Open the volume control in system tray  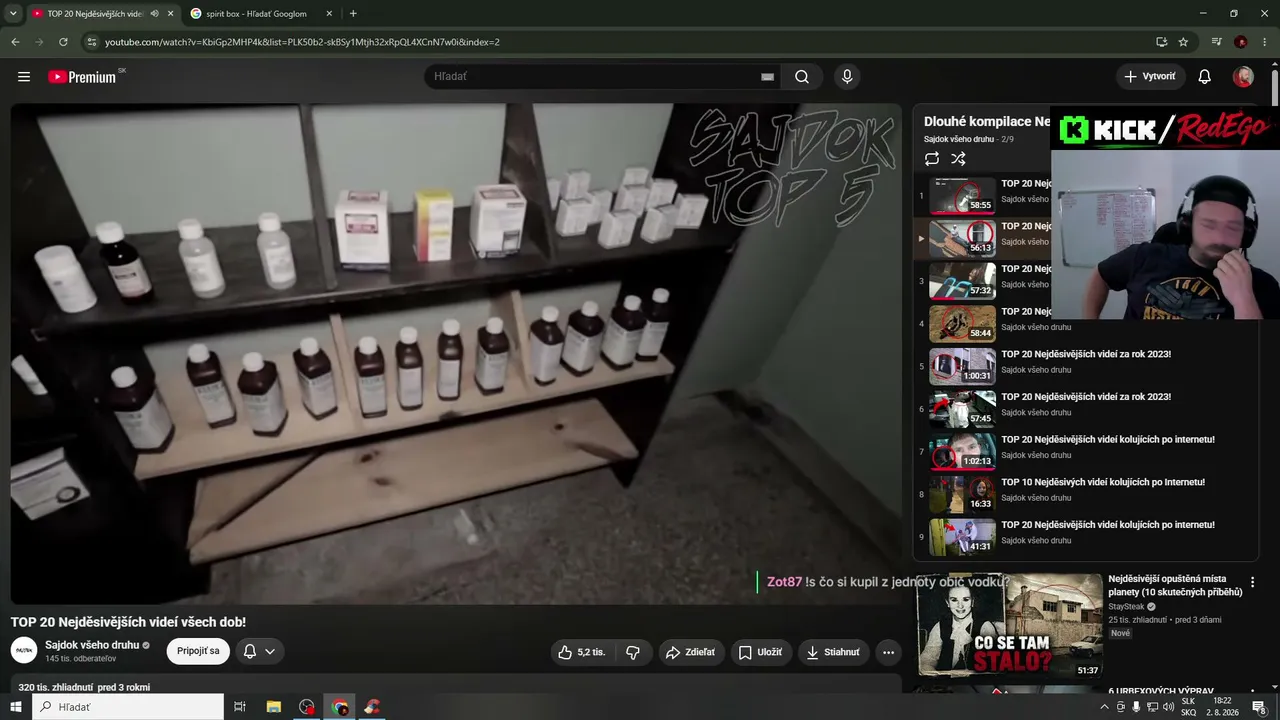(1167, 707)
